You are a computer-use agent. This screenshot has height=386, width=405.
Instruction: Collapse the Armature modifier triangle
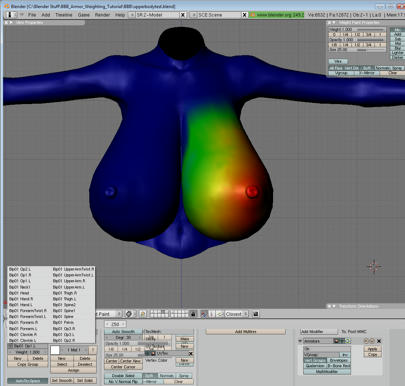[300, 341]
